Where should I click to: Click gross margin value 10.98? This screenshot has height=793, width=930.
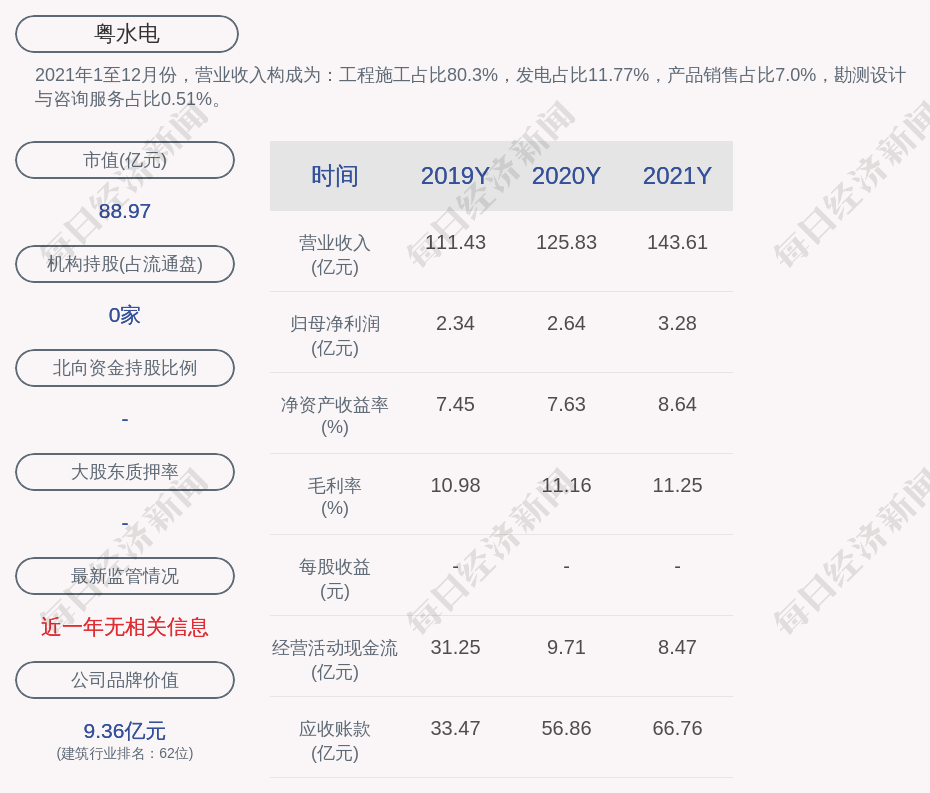455,485
